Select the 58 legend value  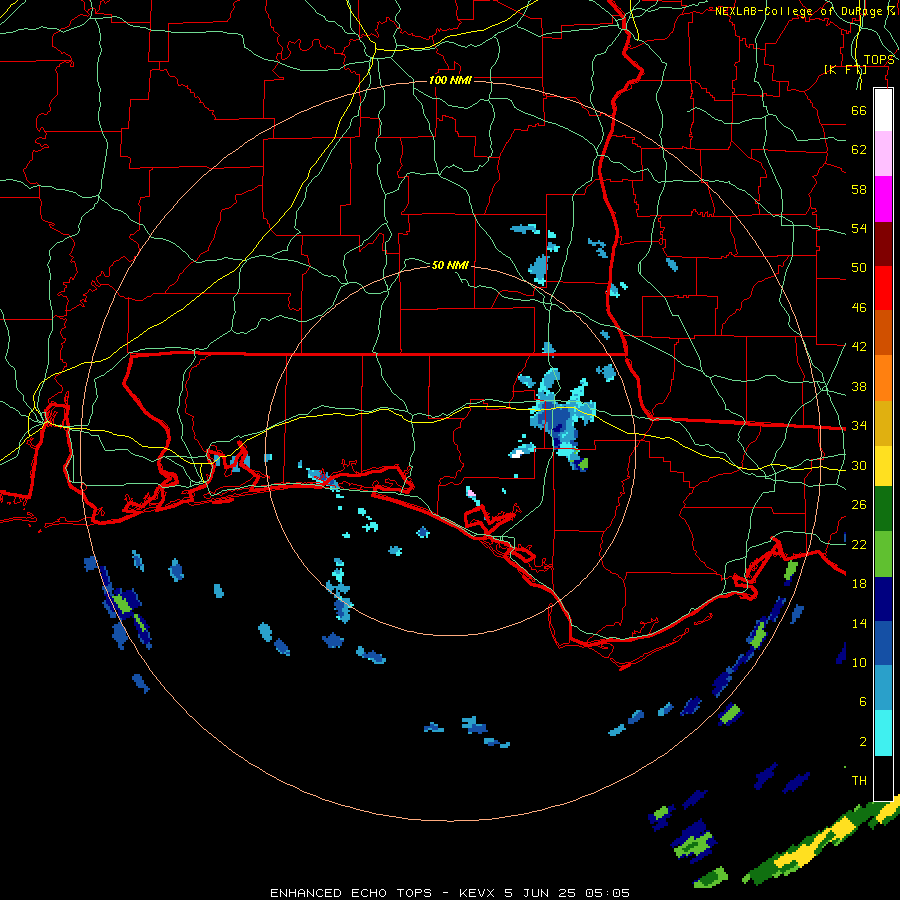859,189
